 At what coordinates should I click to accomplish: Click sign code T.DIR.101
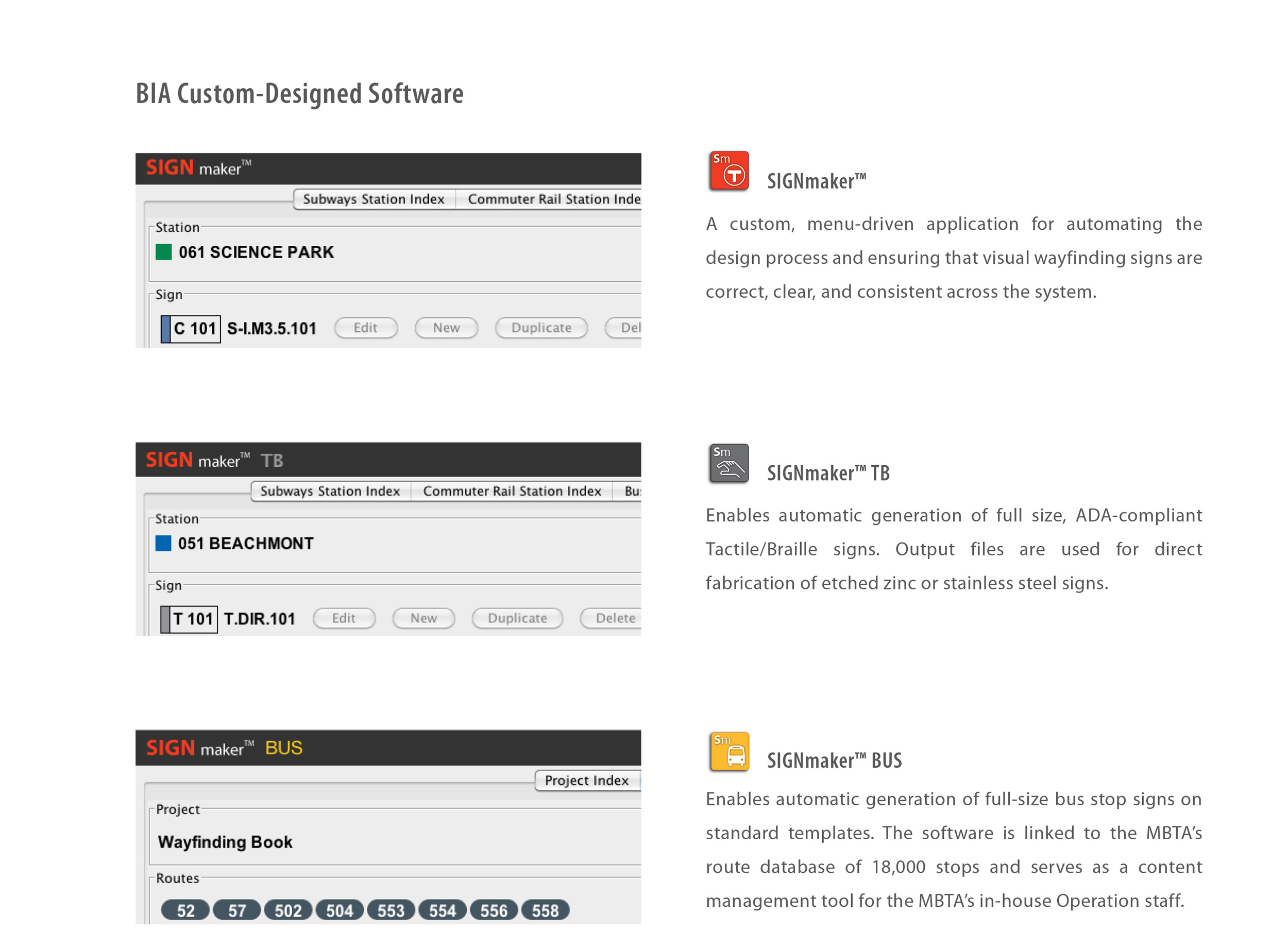pos(259,619)
